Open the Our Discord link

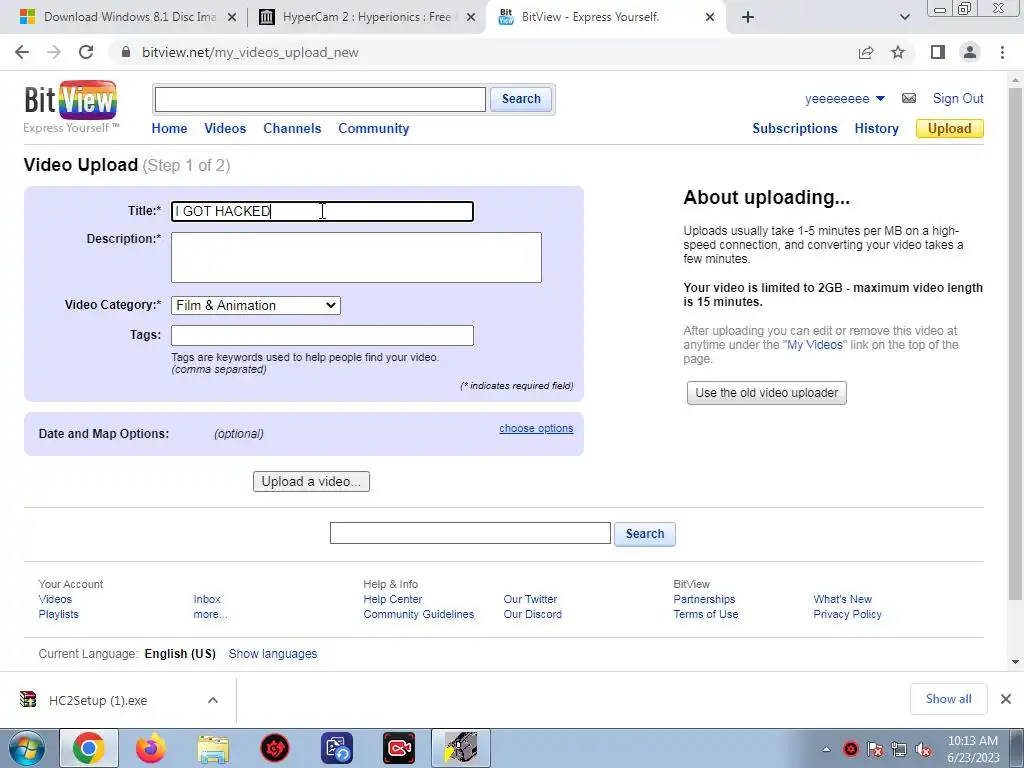(533, 614)
